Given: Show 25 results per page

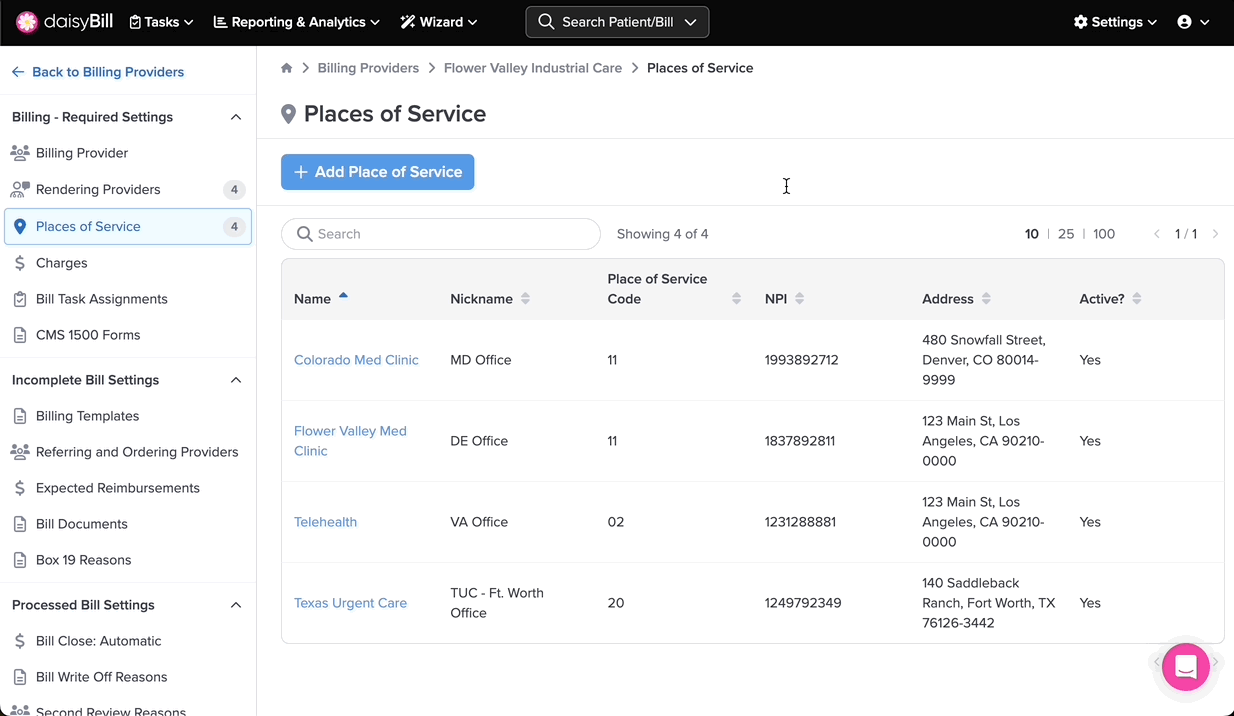Looking at the screenshot, I should coord(1066,234).
